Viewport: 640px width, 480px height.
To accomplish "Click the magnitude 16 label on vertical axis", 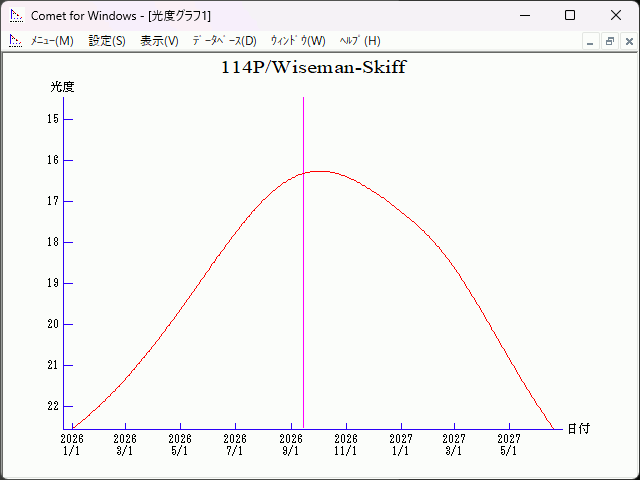I will click(53, 160).
